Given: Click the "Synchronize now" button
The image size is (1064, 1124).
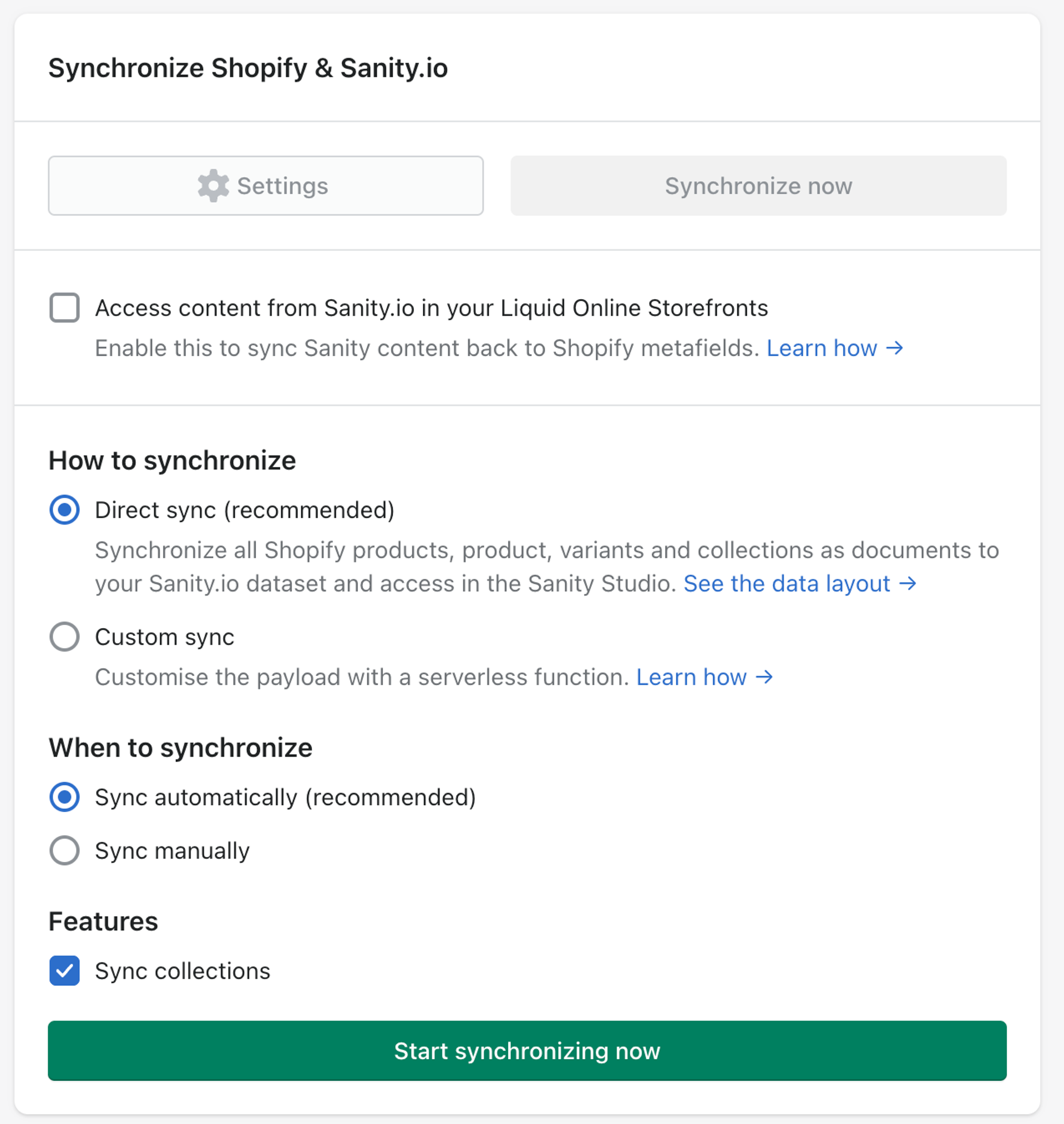Looking at the screenshot, I should pyautogui.click(x=758, y=186).
